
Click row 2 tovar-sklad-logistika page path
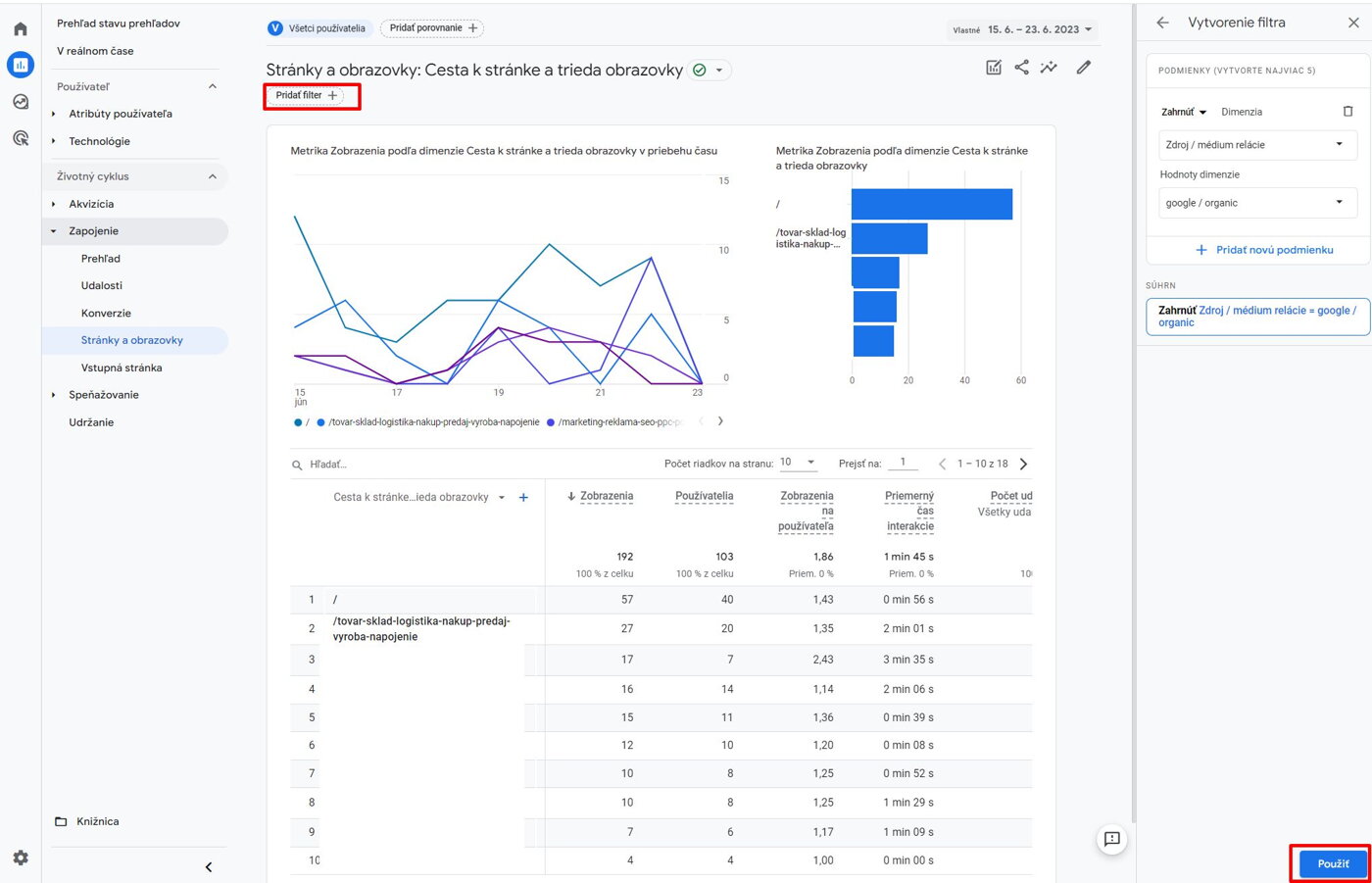pyautogui.click(x=421, y=629)
